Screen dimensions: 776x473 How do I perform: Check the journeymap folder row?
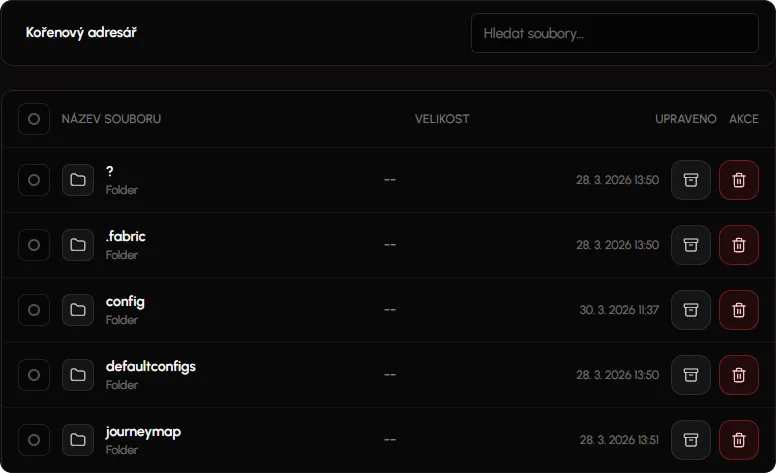pyautogui.click(x=34, y=440)
